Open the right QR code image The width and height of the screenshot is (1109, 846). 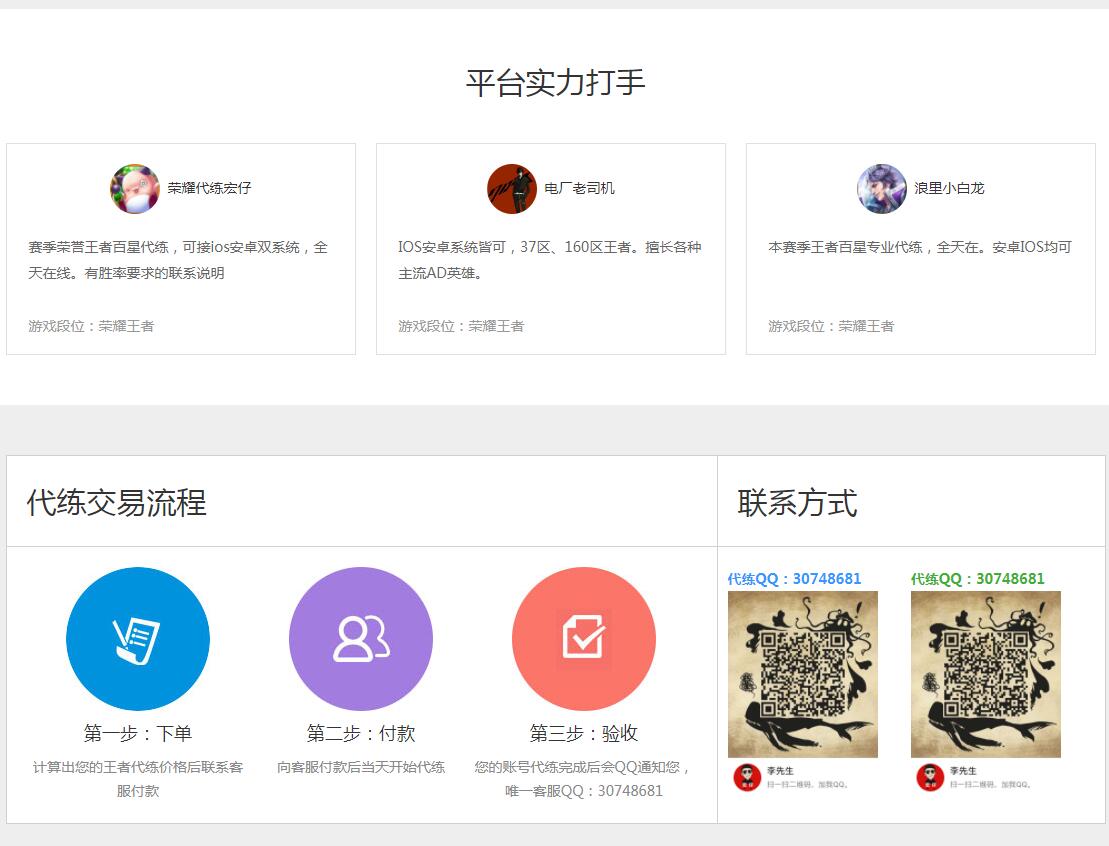(x=986, y=674)
